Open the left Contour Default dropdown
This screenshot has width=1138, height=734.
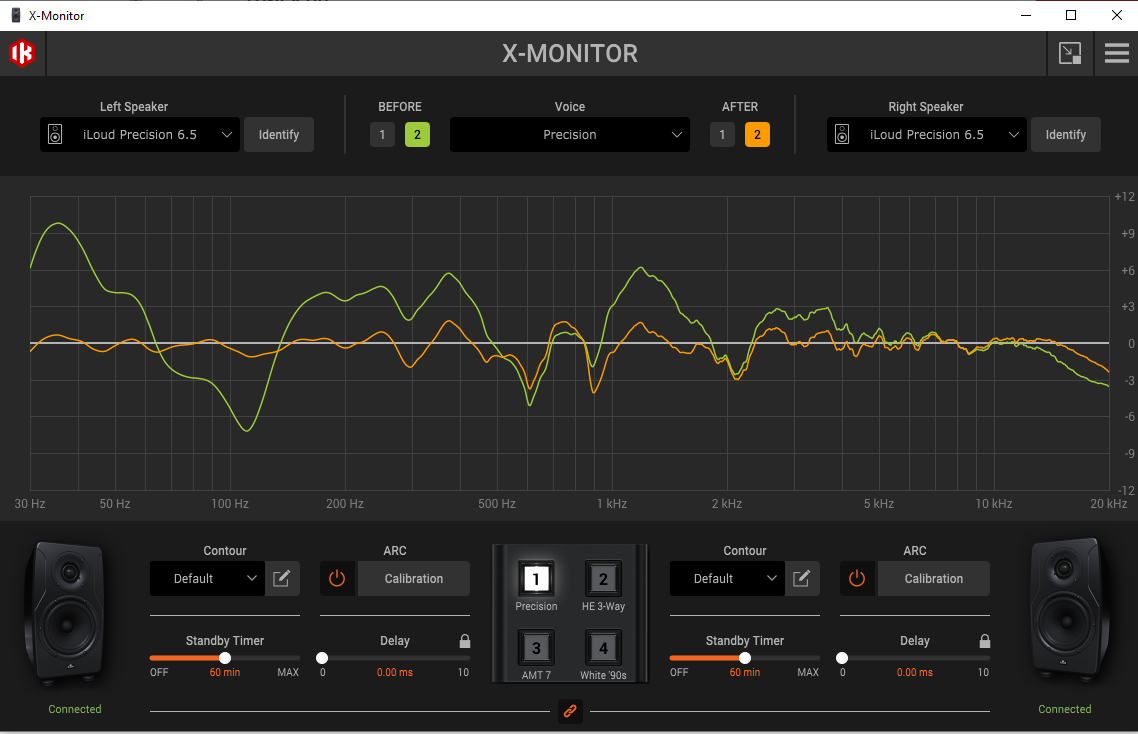(208, 579)
